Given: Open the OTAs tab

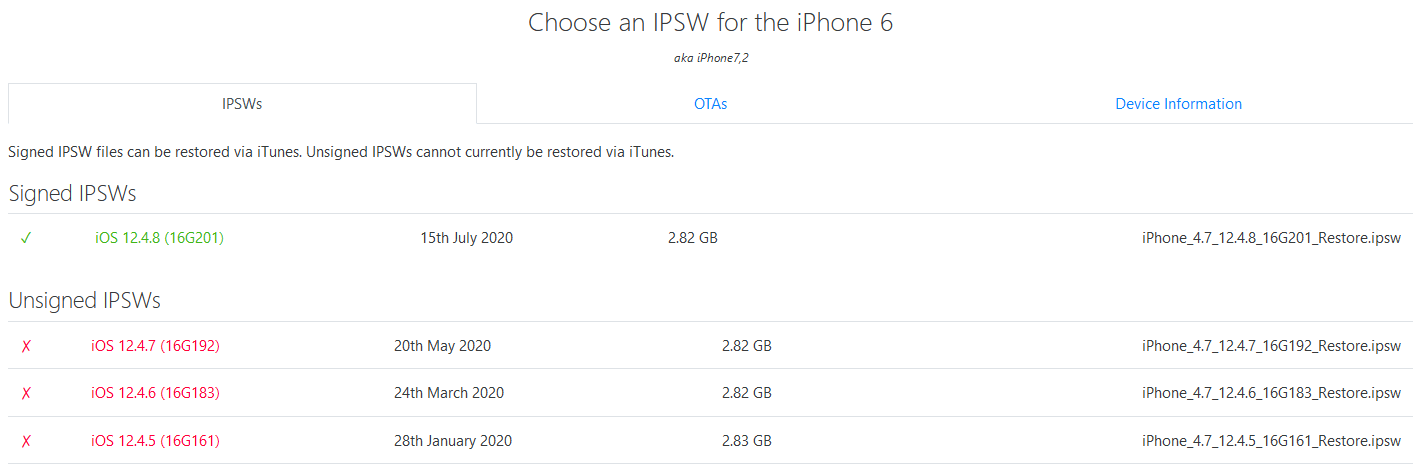Looking at the screenshot, I should click(710, 104).
